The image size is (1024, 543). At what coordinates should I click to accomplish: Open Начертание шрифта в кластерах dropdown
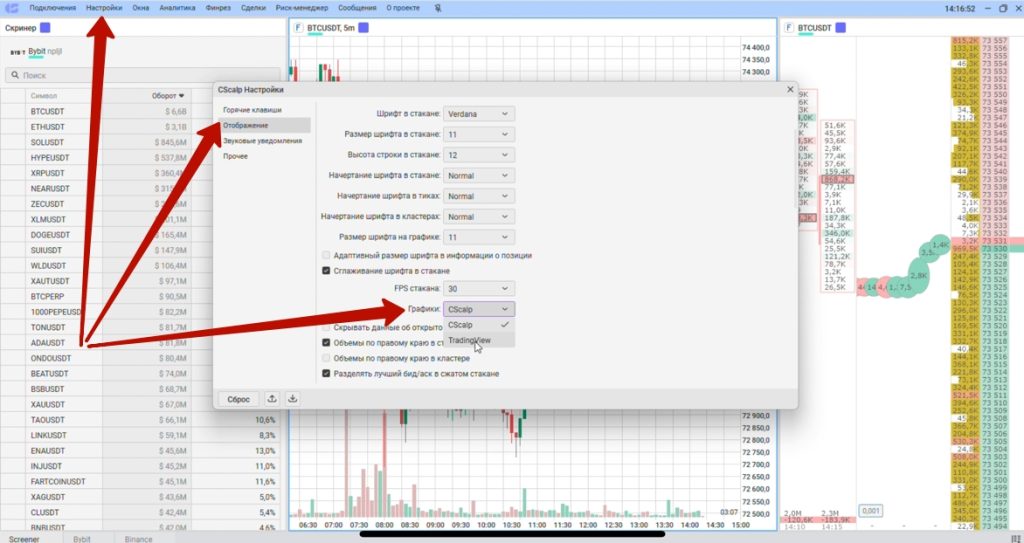tap(479, 216)
